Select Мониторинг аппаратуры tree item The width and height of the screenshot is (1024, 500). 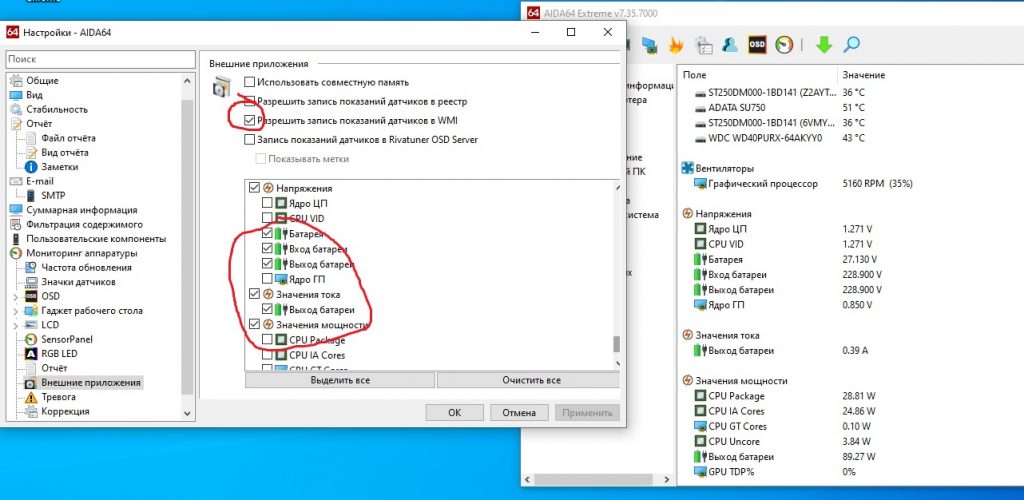(x=82, y=253)
